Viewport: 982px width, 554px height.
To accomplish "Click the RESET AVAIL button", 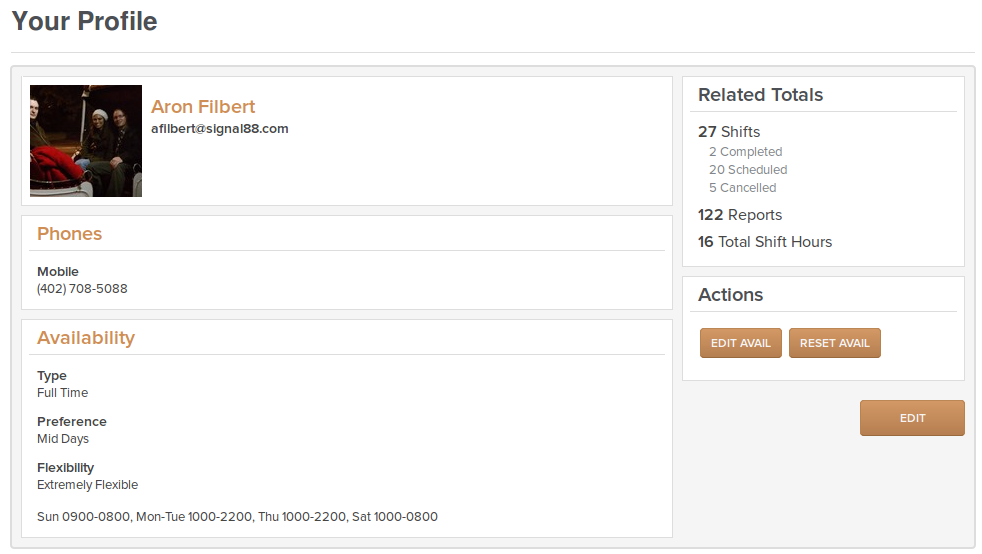I will [x=834, y=343].
